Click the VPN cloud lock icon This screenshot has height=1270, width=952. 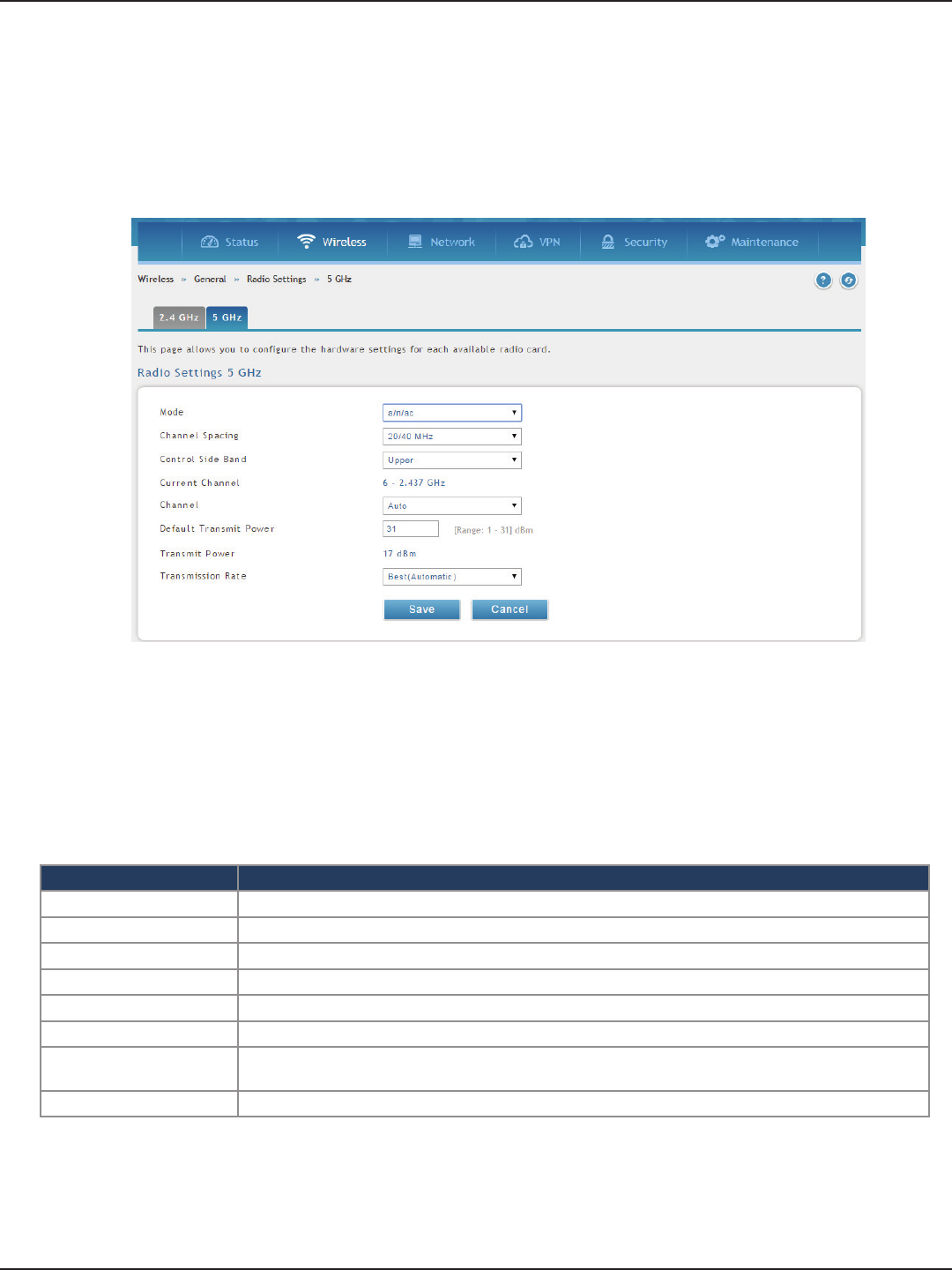point(524,242)
